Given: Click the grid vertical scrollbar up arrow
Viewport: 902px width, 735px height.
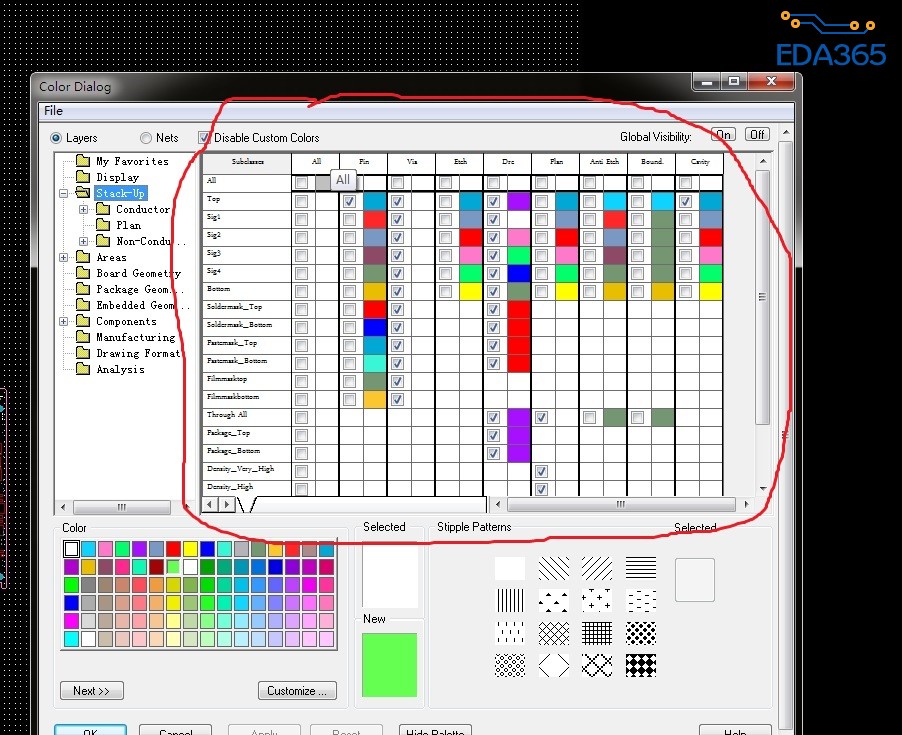Looking at the screenshot, I should [x=763, y=161].
